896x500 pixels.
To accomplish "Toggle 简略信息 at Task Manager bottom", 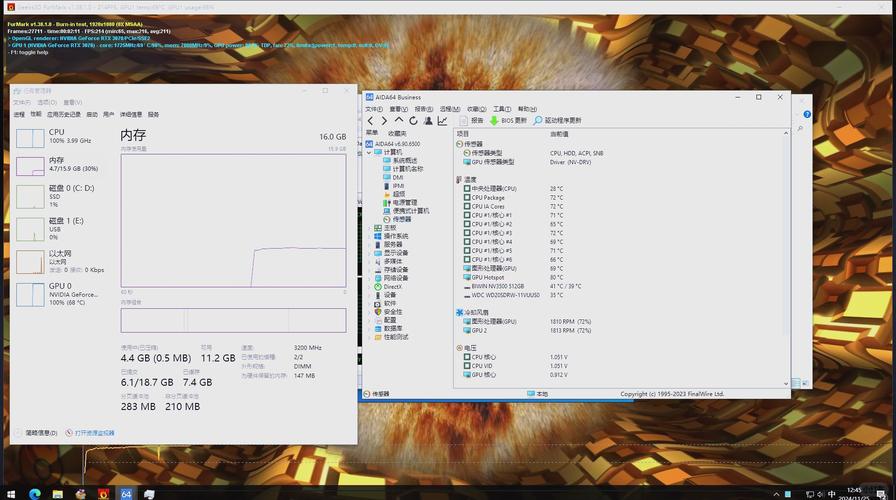I will (x=36, y=433).
